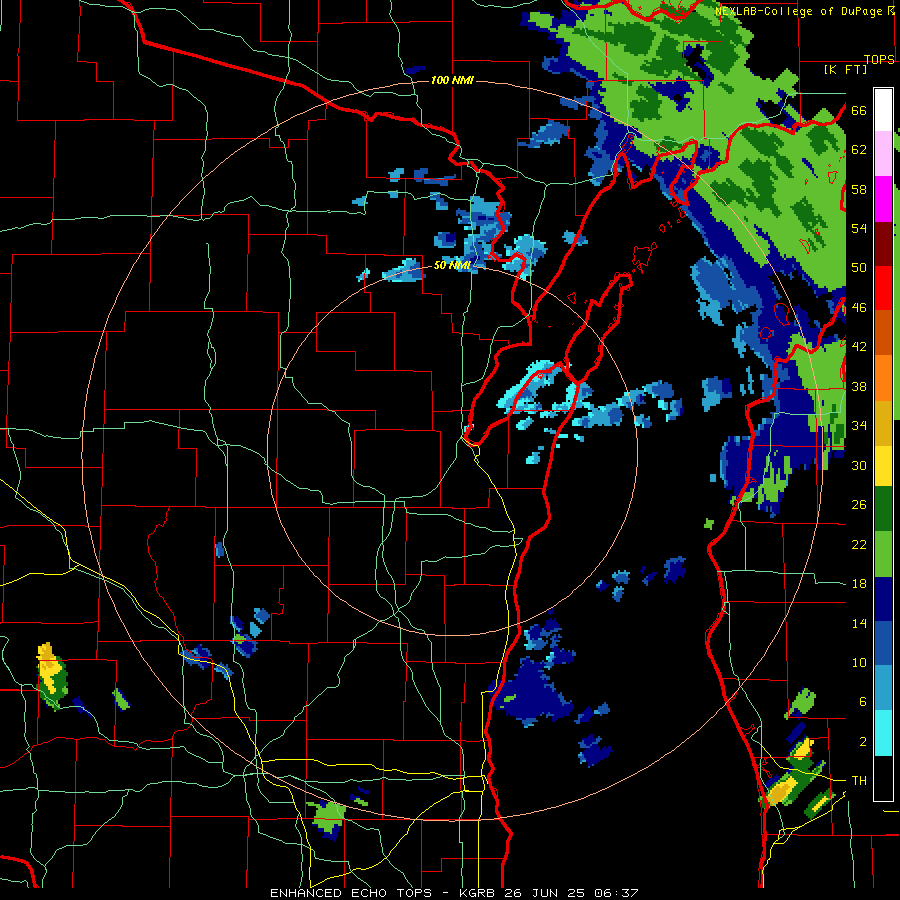Click the 'TH' threshold label
This screenshot has height=900, width=900.
pyautogui.click(x=859, y=781)
